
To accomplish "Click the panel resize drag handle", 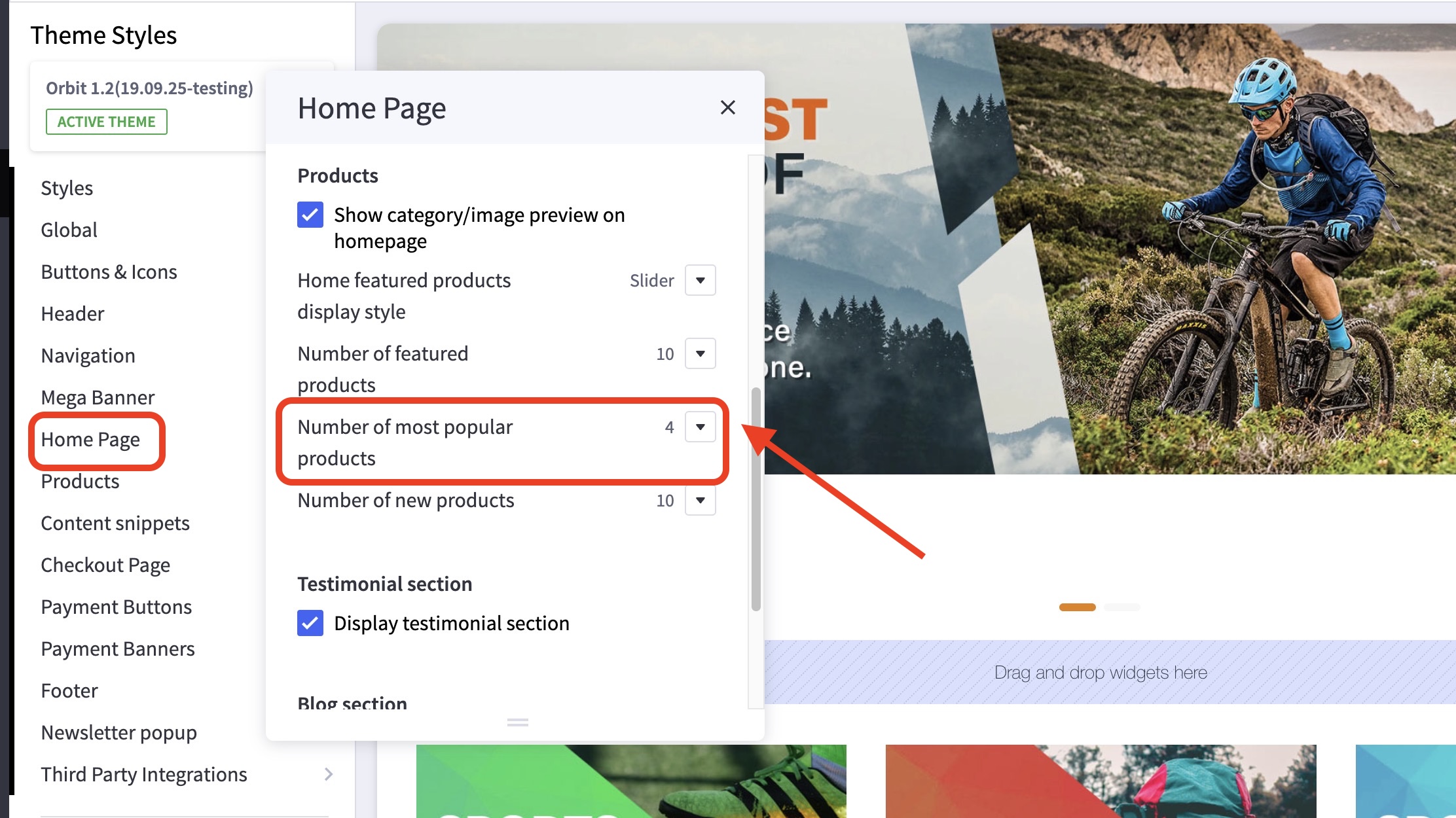I will 517,722.
